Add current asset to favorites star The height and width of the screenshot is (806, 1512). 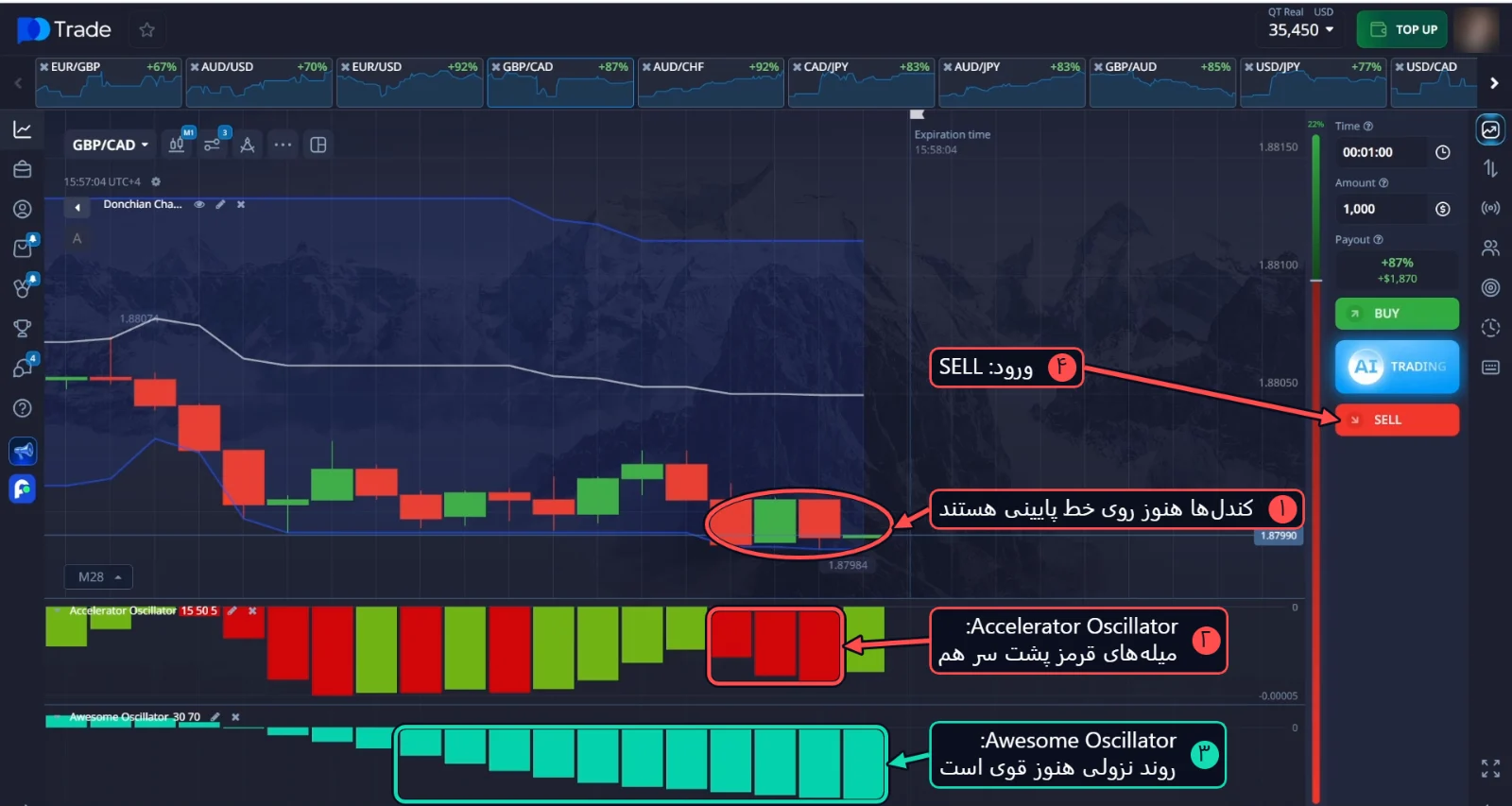(x=146, y=29)
